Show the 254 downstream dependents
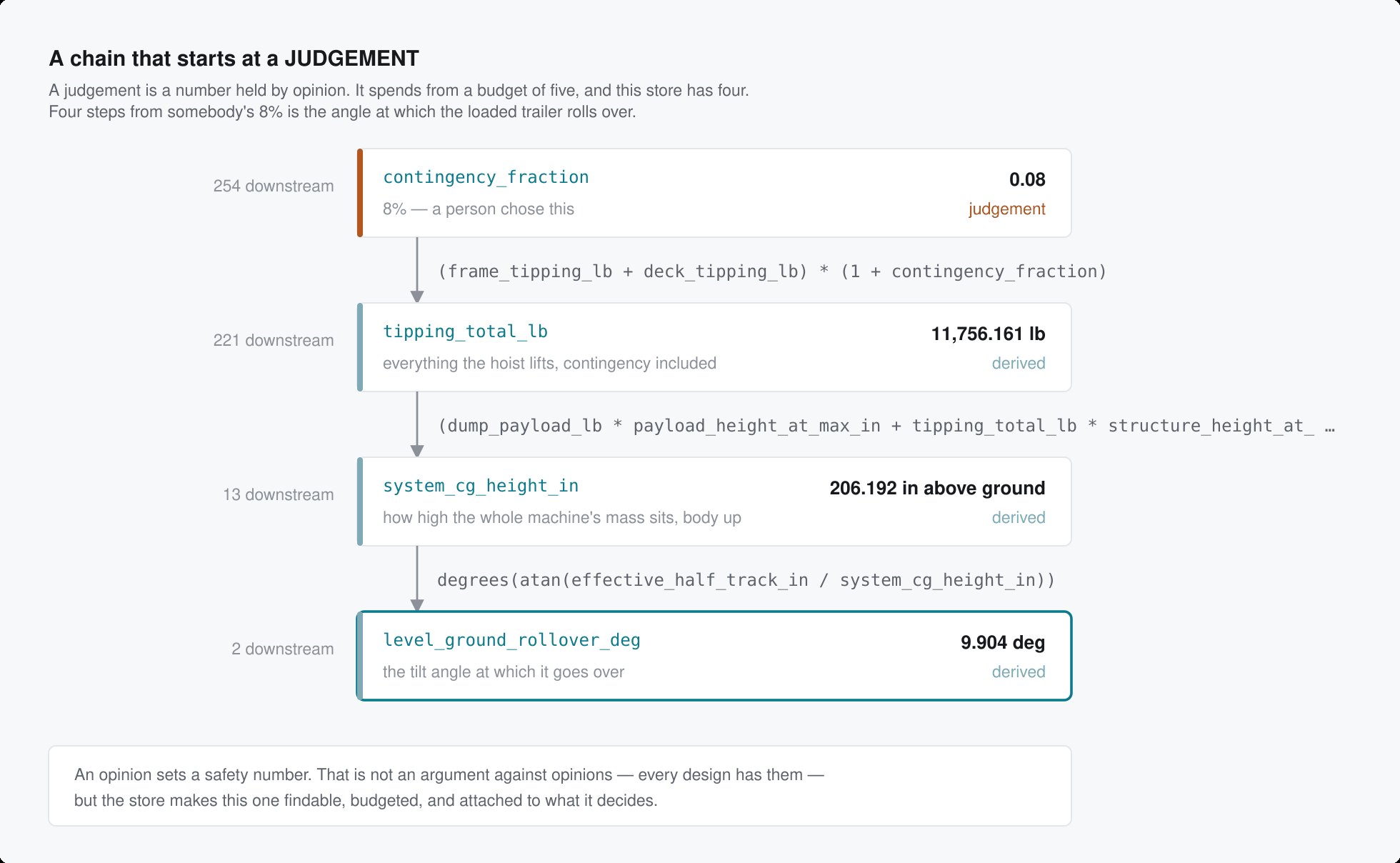This screenshot has width=1400, height=863. pos(274,186)
